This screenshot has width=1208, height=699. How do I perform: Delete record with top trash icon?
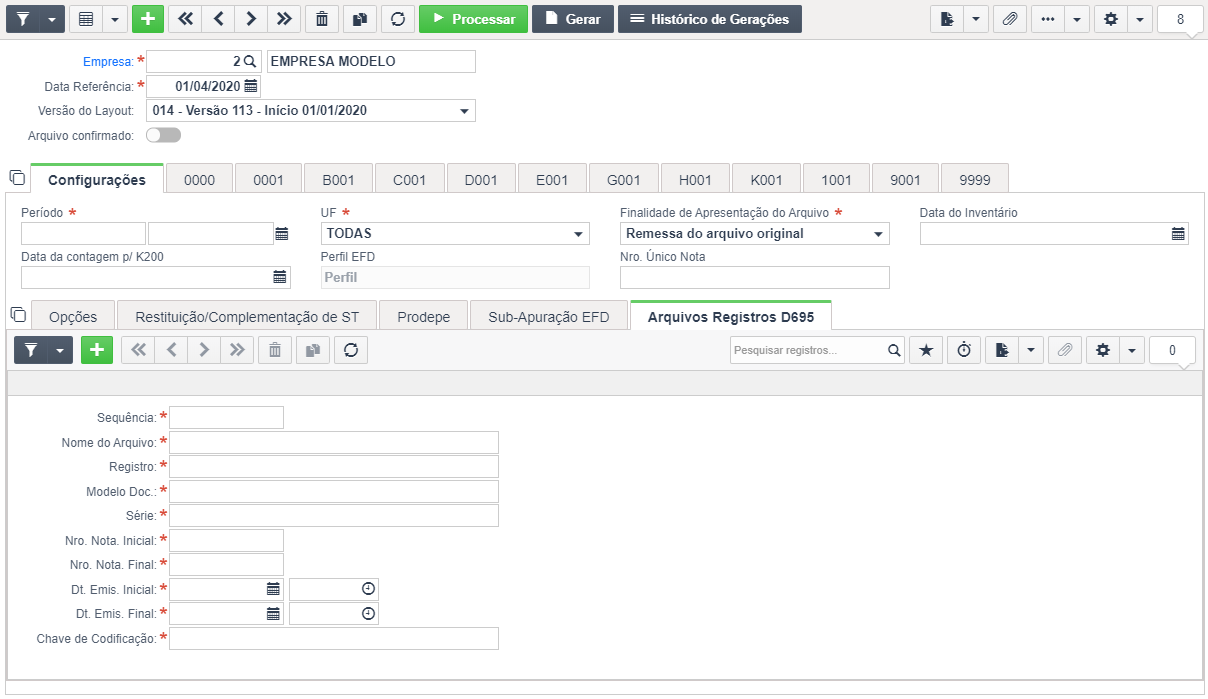(321, 19)
